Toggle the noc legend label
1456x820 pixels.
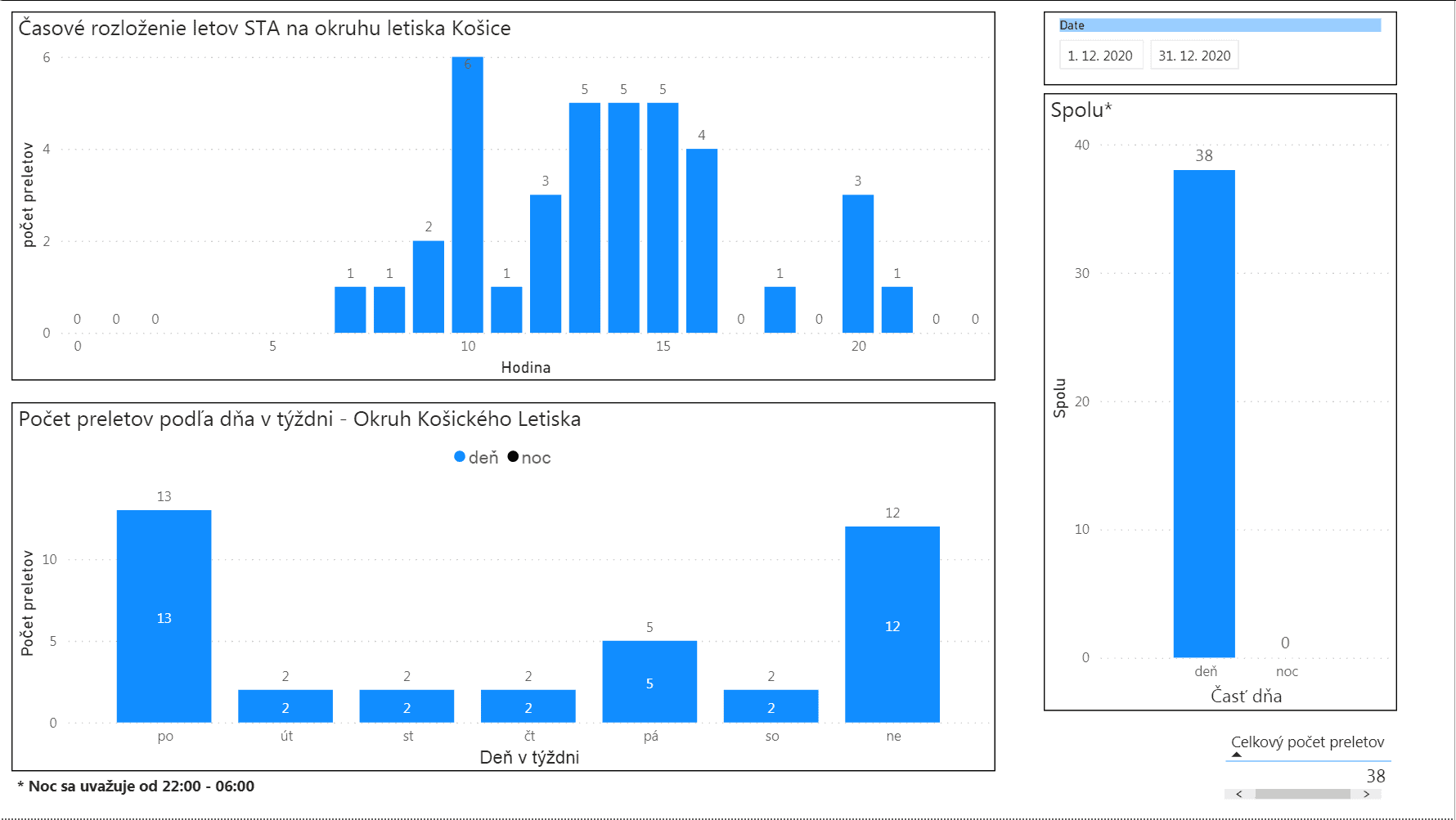click(x=537, y=458)
